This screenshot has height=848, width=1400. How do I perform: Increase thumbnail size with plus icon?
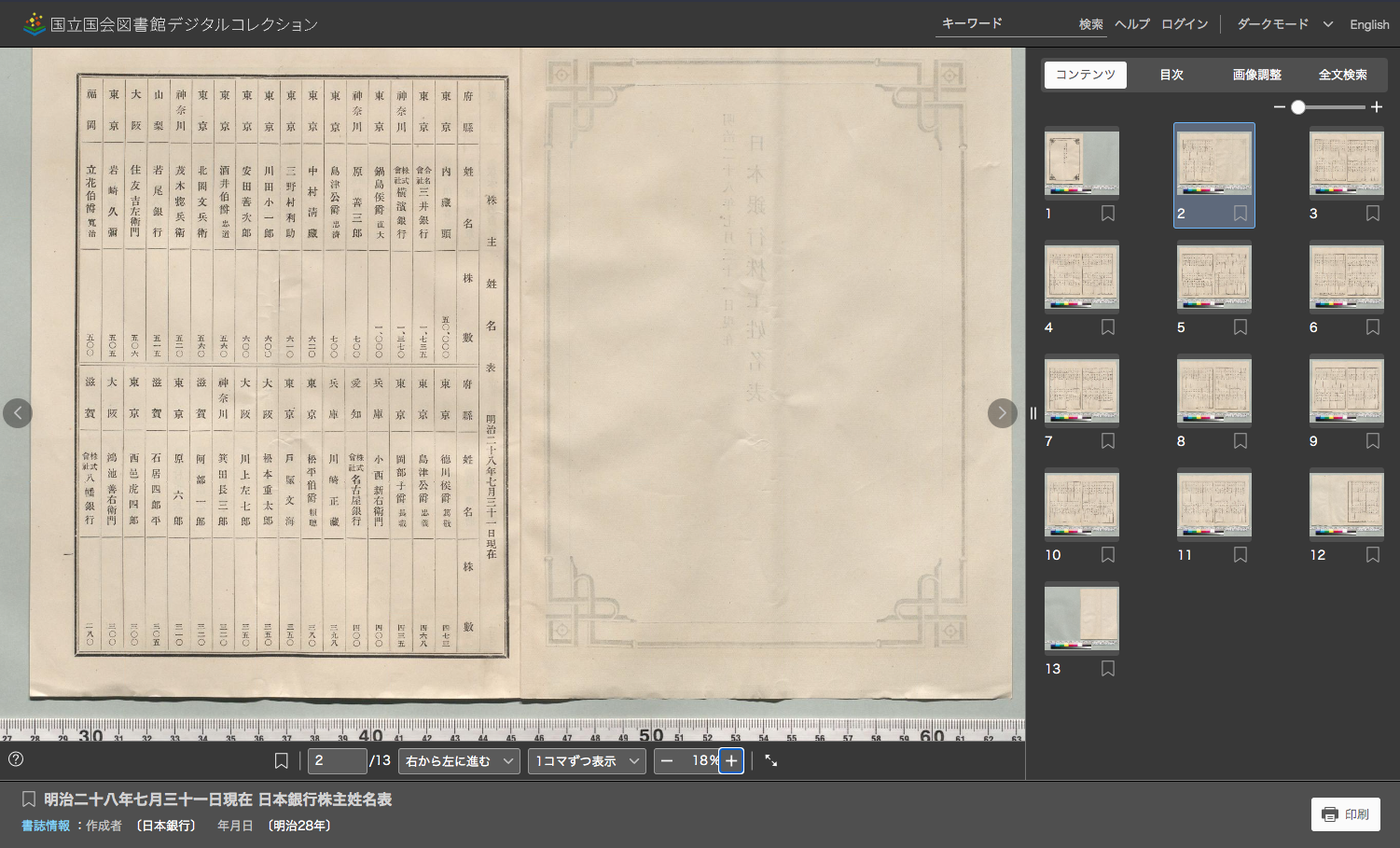coord(1377,107)
